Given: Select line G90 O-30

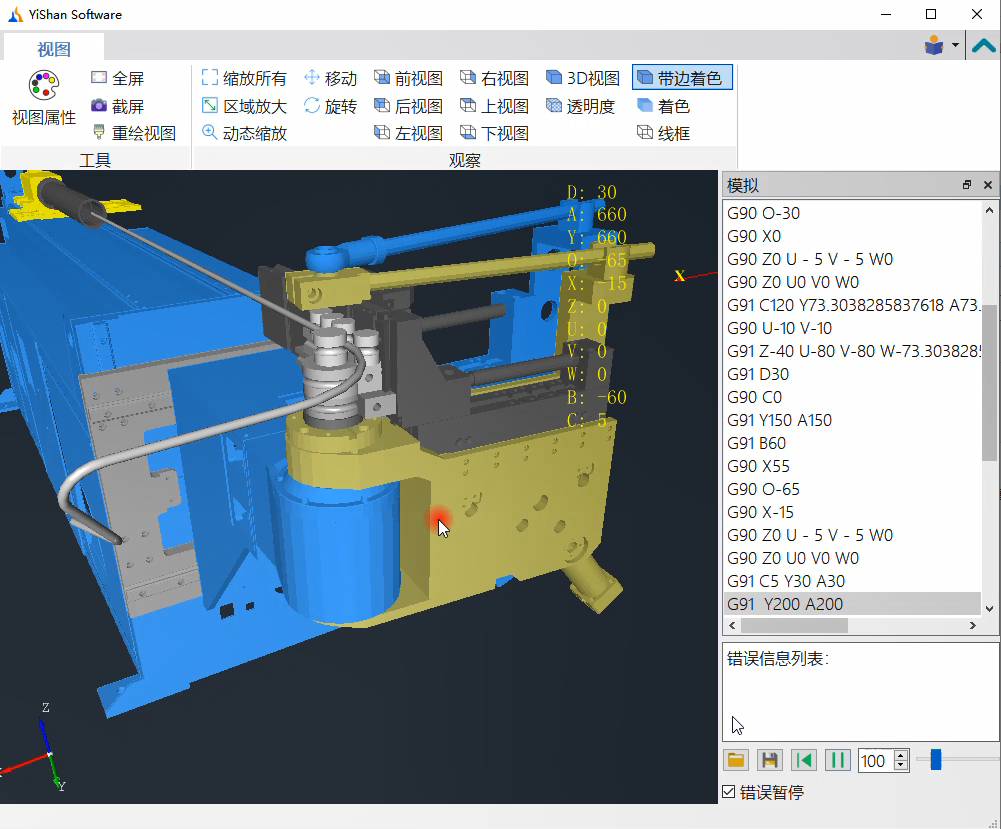Looking at the screenshot, I should 852,213.
